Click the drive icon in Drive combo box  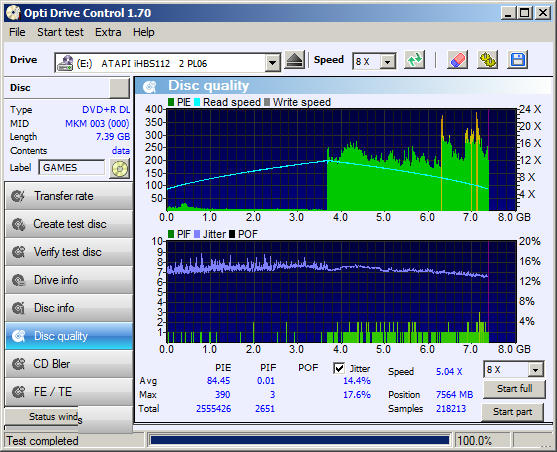[x=65, y=63]
